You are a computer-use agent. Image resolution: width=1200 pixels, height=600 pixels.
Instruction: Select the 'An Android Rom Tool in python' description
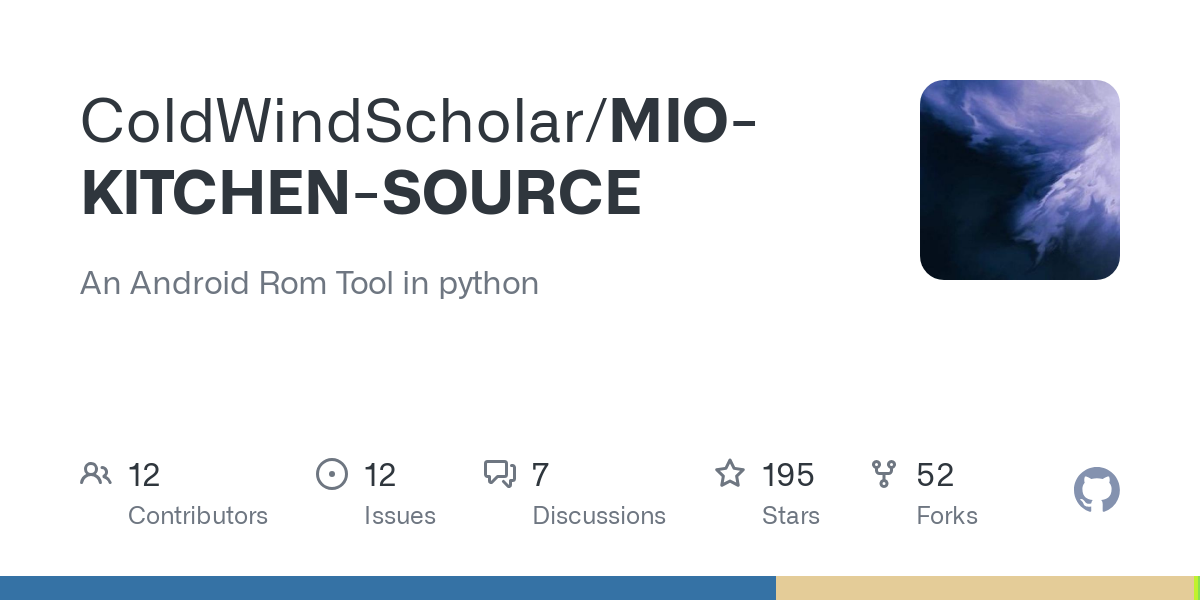(309, 283)
